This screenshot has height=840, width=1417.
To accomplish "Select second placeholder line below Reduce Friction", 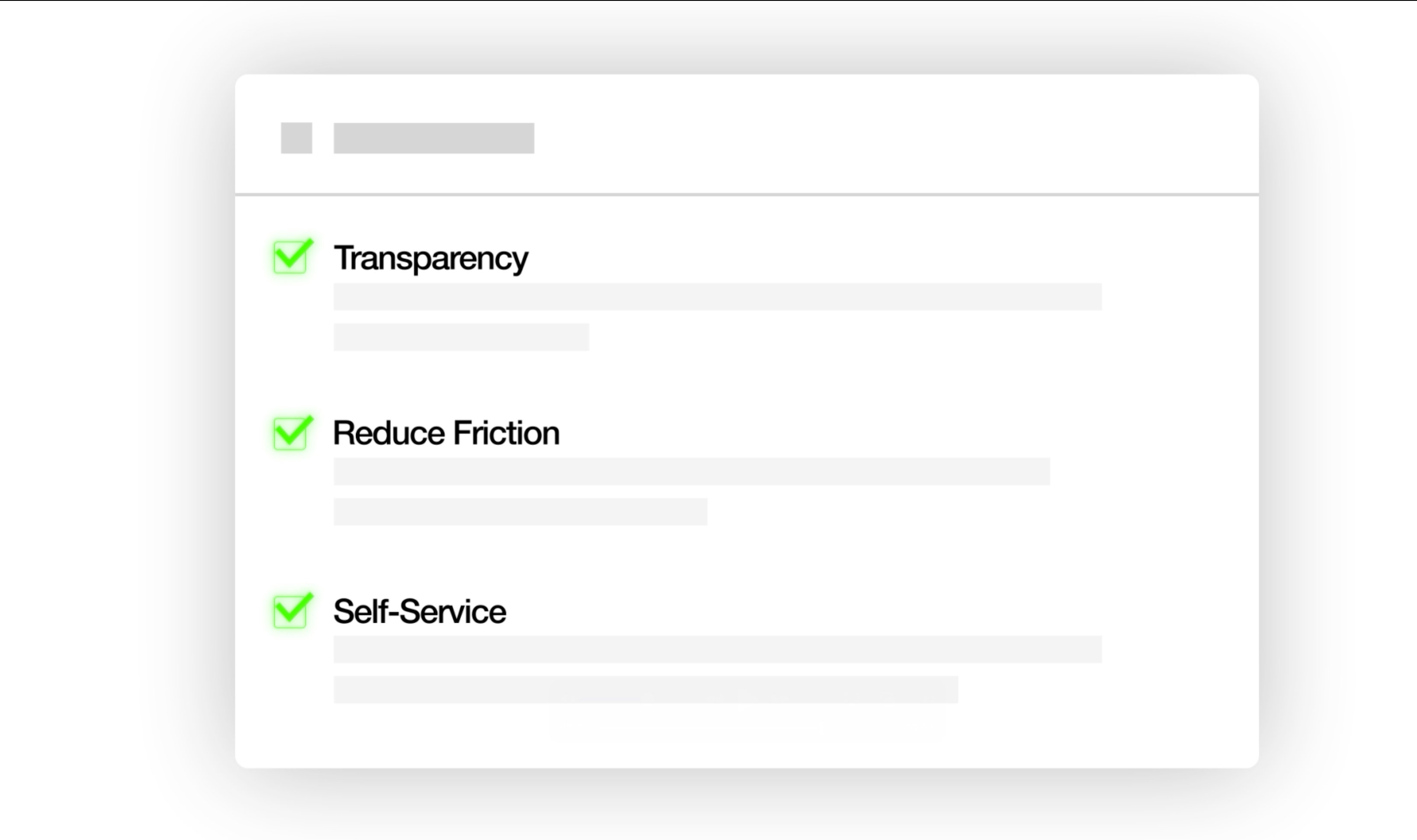I will point(520,512).
